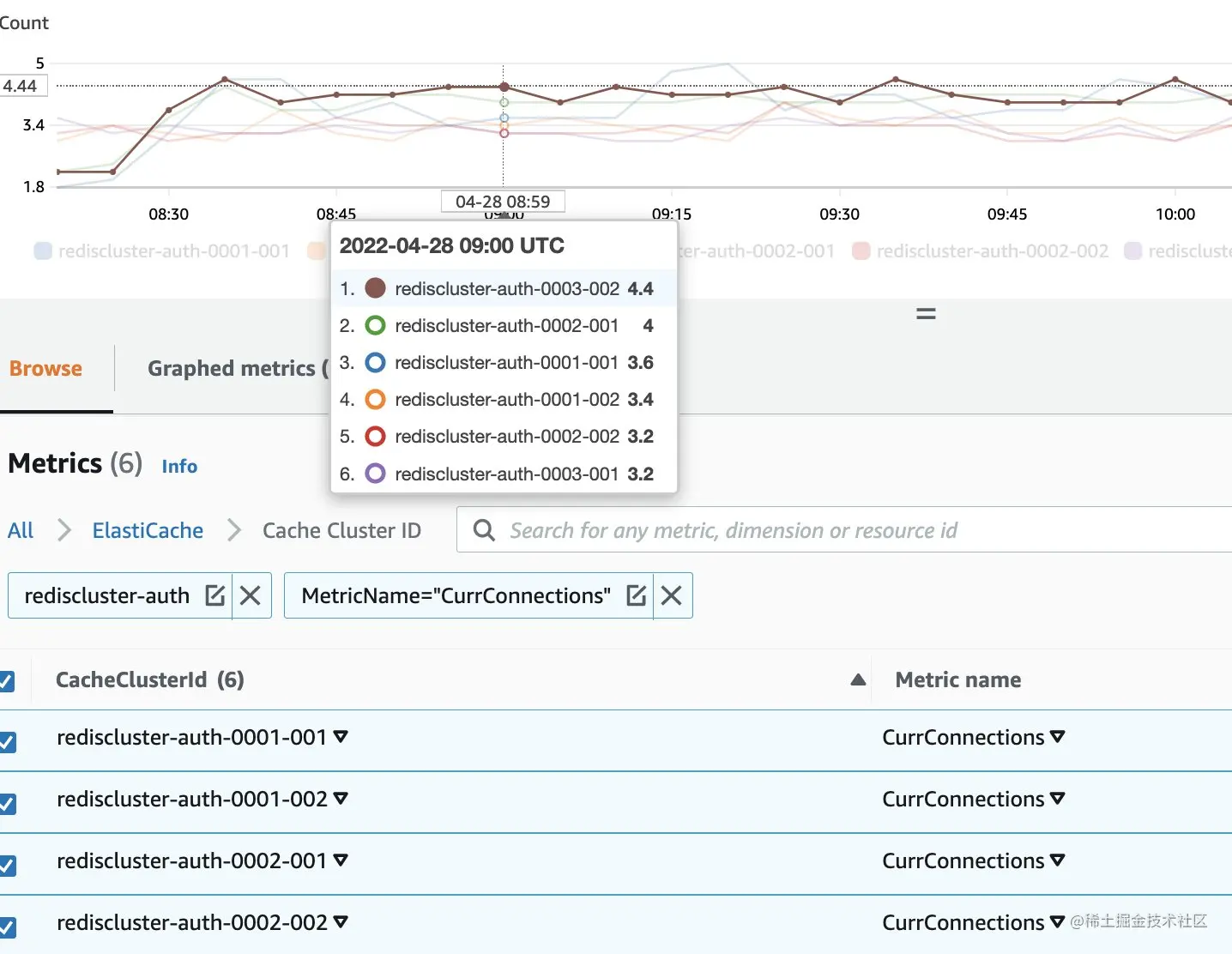Open dropdown next to rediscluster-auth-0001-001
The image size is (1232, 954).
coord(341,736)
